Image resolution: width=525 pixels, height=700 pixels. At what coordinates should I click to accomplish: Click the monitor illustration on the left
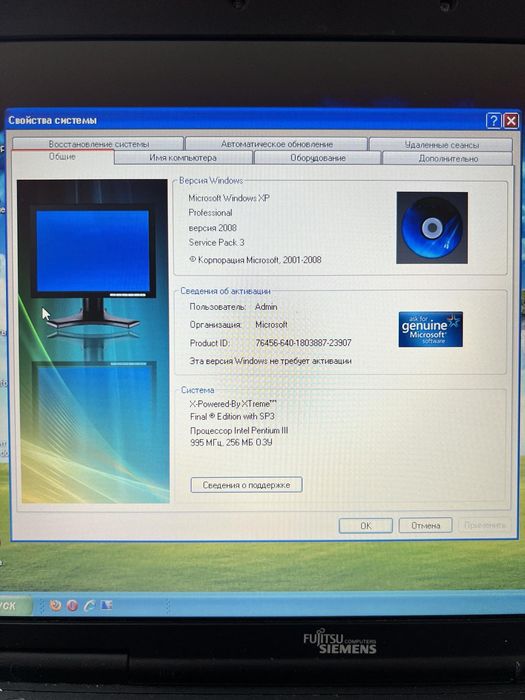[x=93, y=341]
